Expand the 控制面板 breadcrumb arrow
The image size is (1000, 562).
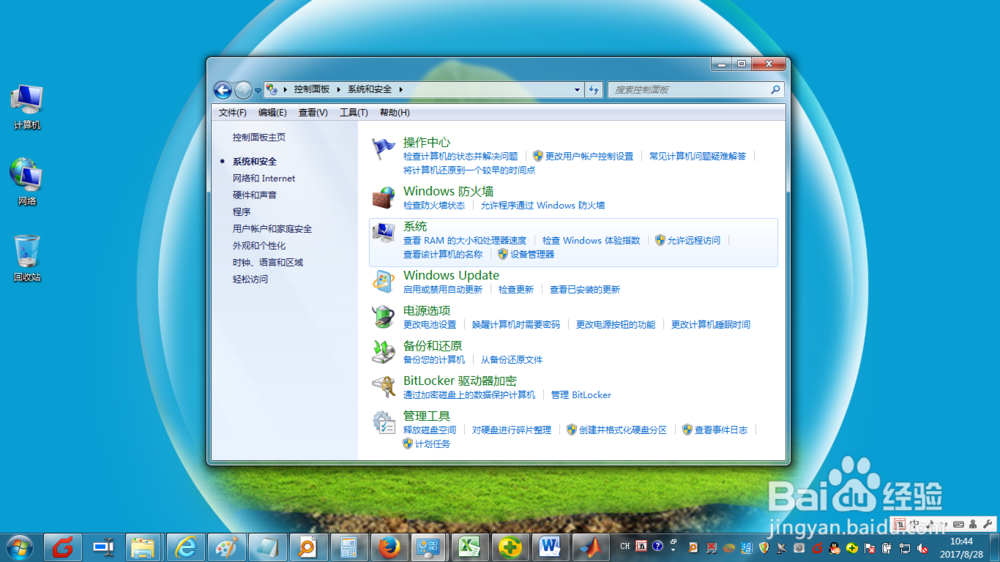pyautogui.click(x=339, y=90)
